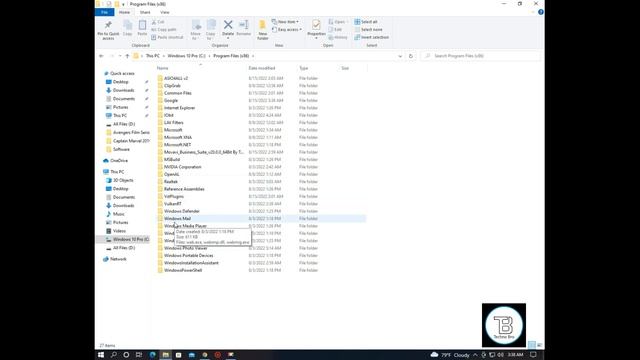Click This PC in the address path
This screenshot has height=360, width=640.
click(x=153, y=56)
